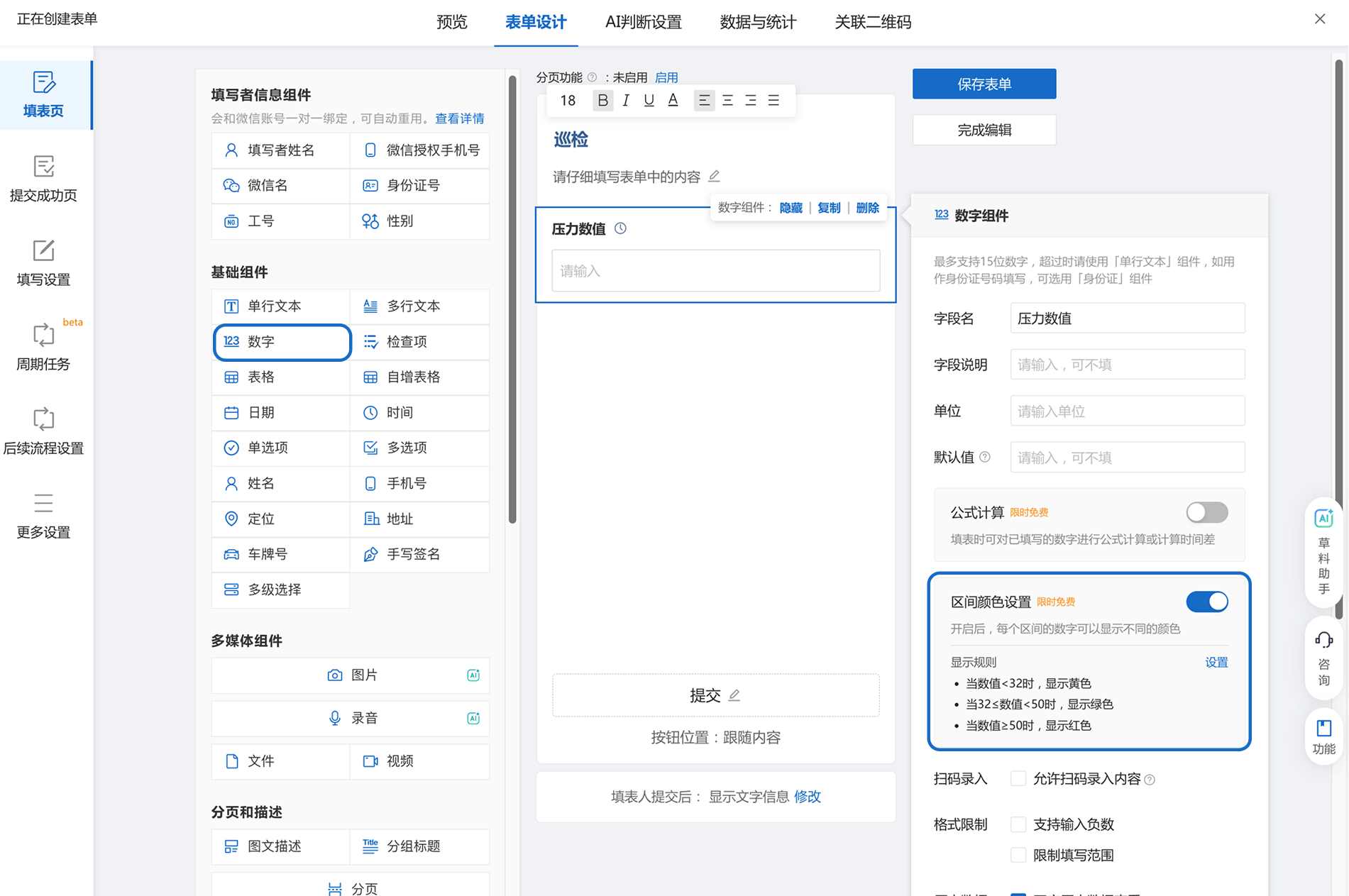
Task: Click the edit pencil on 提交 button
Action: [734, 695]
